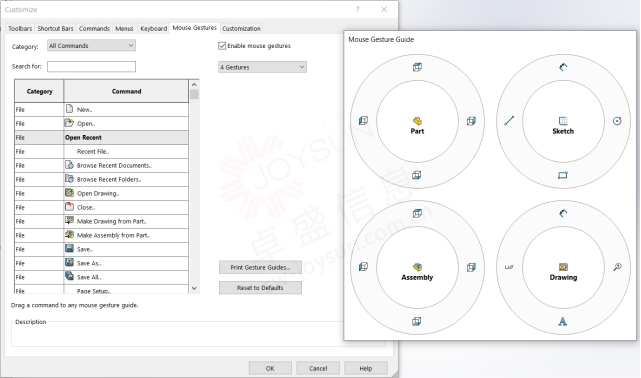The height and width of the screenshot is (378, 641).
Task: Toggle the Enable mouse gestures checkbox
Action: pos(222,46)
